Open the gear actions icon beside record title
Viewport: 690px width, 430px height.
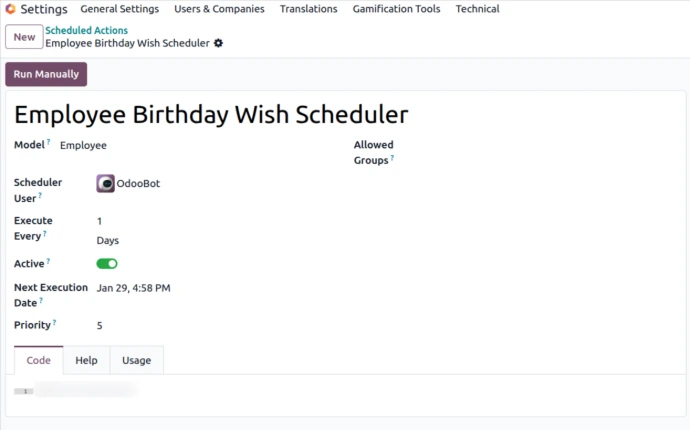[219, 44]
